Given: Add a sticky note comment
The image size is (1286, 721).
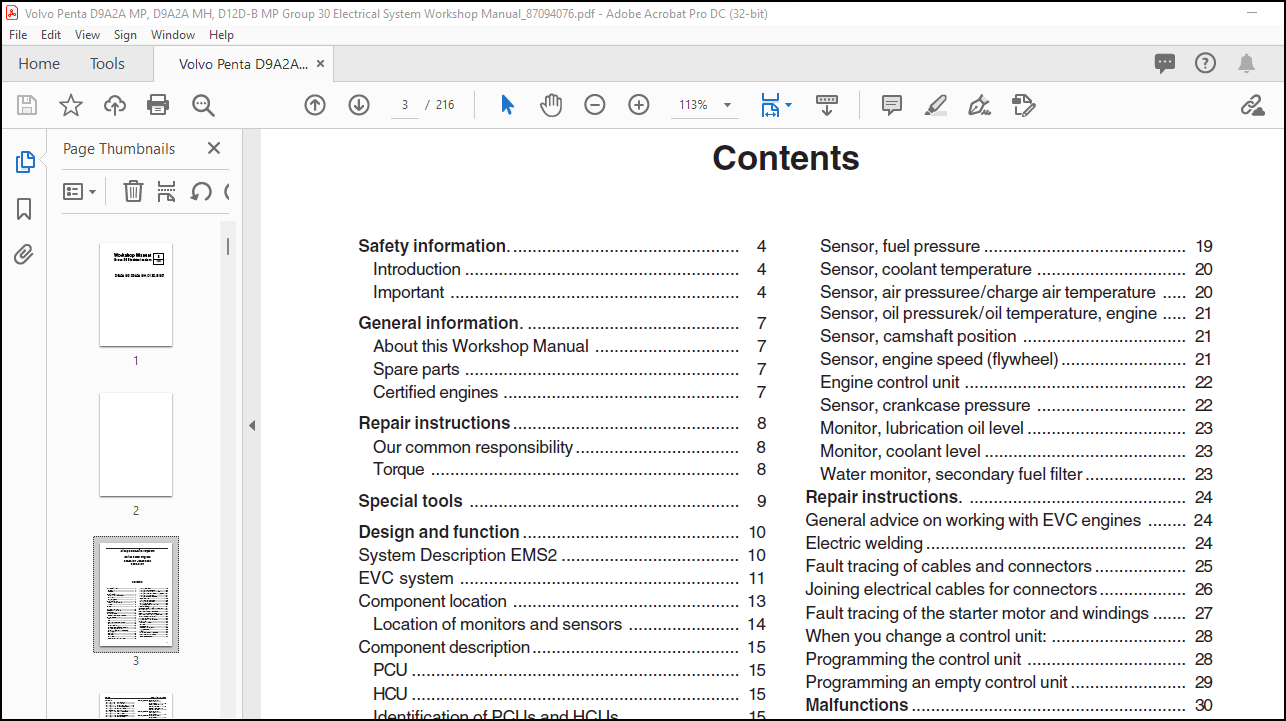Looking at the screenshot, I should coord(892,105).
